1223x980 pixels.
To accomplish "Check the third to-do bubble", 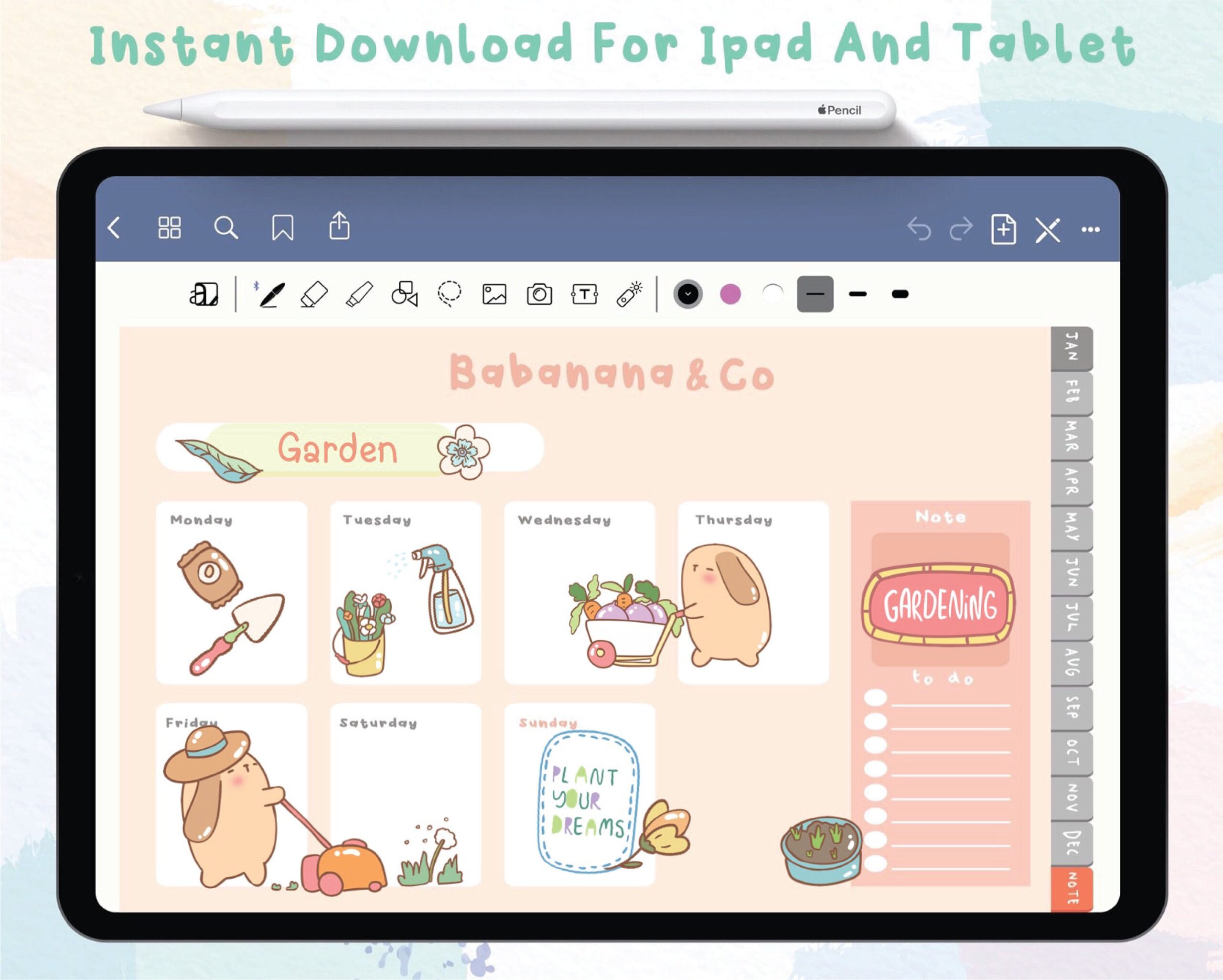I will 875,745.
